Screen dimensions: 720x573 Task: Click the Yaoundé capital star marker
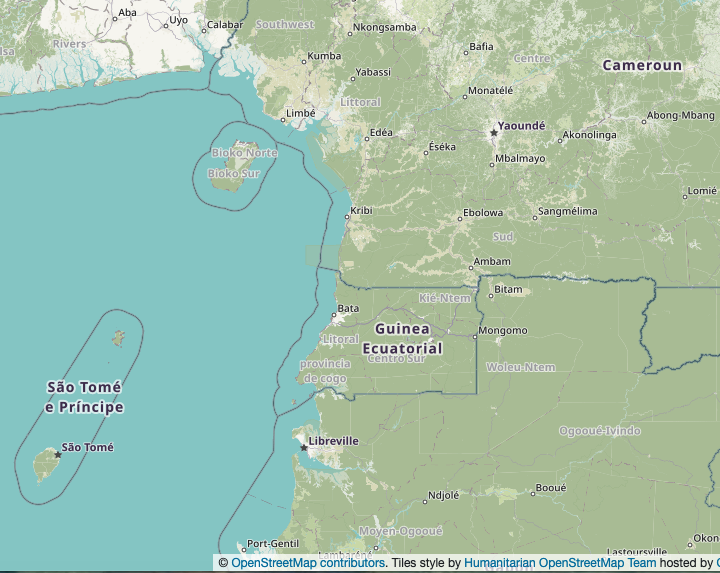pos(494,133)
